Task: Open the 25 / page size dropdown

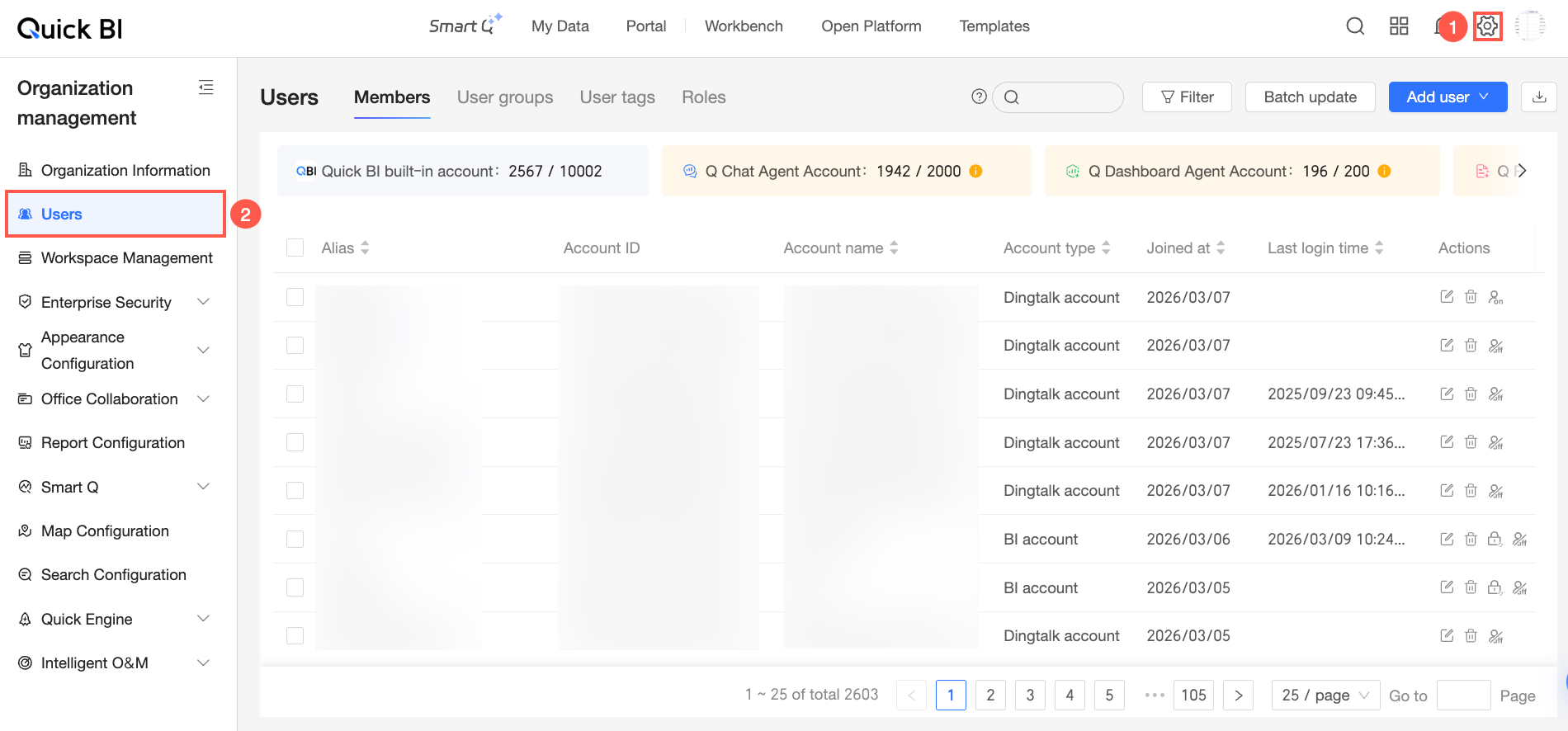Action: click(x=1325, y=695)
